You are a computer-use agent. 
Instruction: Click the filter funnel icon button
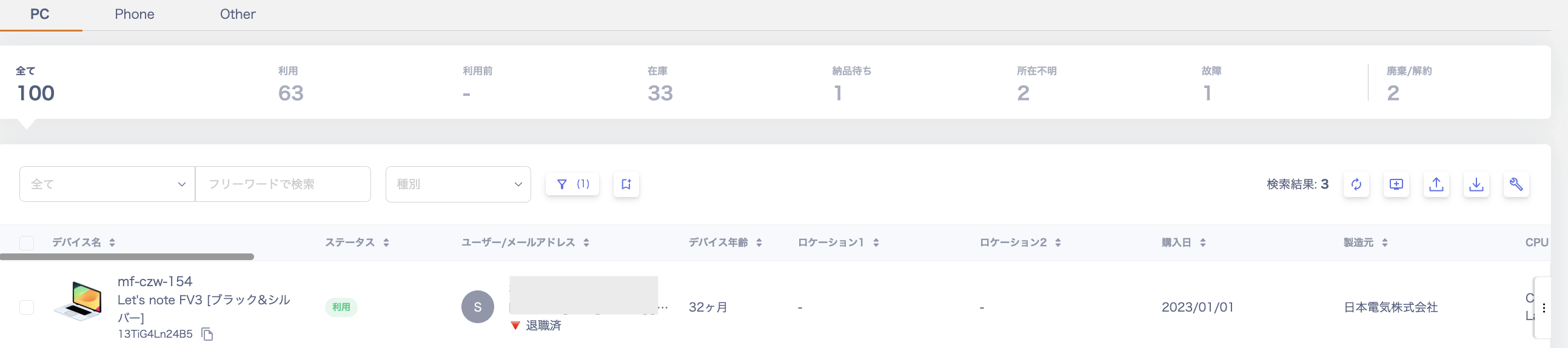coord(572,184)
